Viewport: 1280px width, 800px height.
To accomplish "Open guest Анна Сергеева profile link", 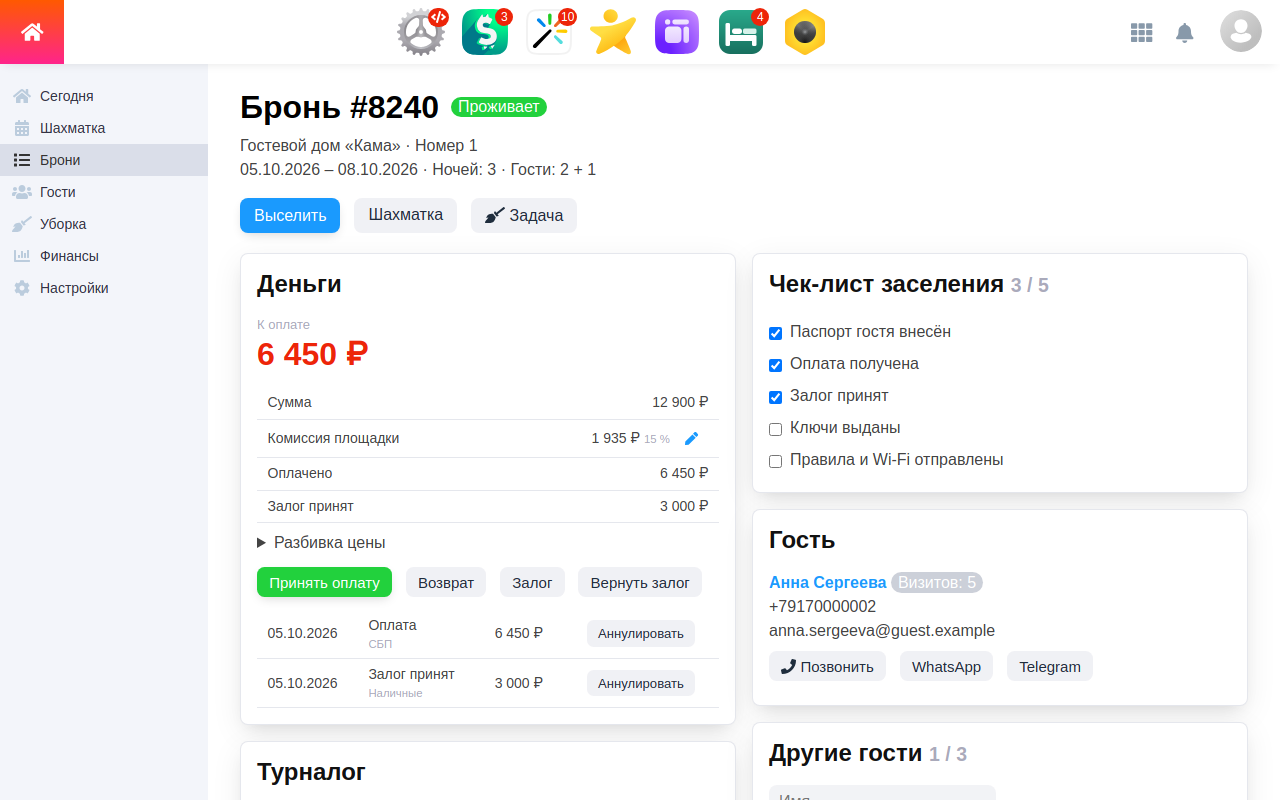I will (x=827, y=582).
